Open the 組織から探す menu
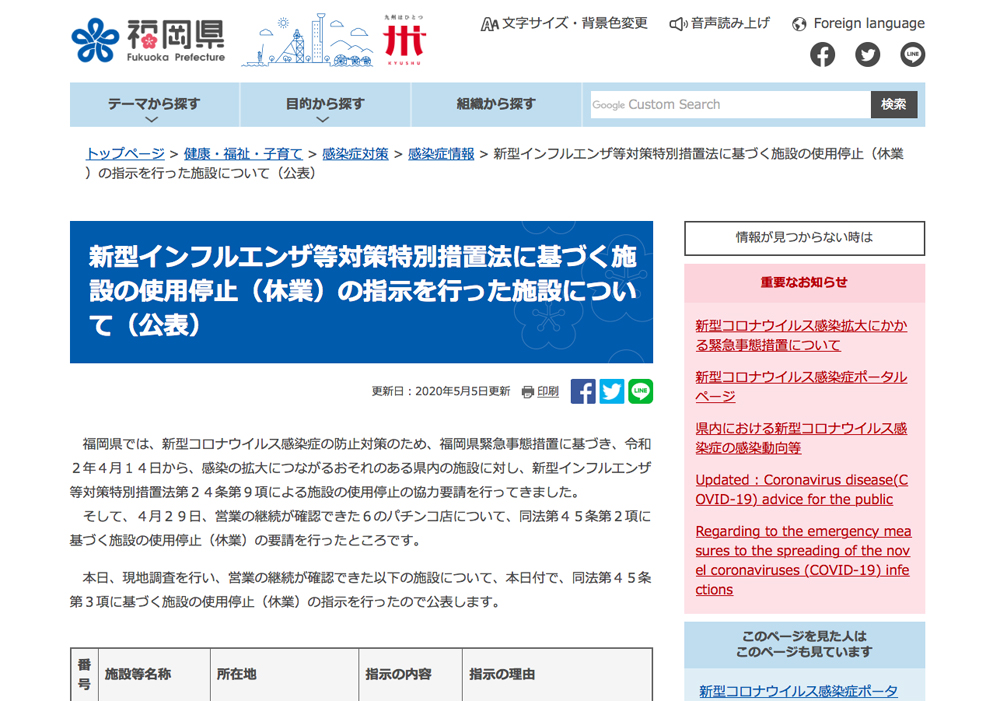Image resolution: width=1000 pixels, height=701 pixels. click(496, 104)
